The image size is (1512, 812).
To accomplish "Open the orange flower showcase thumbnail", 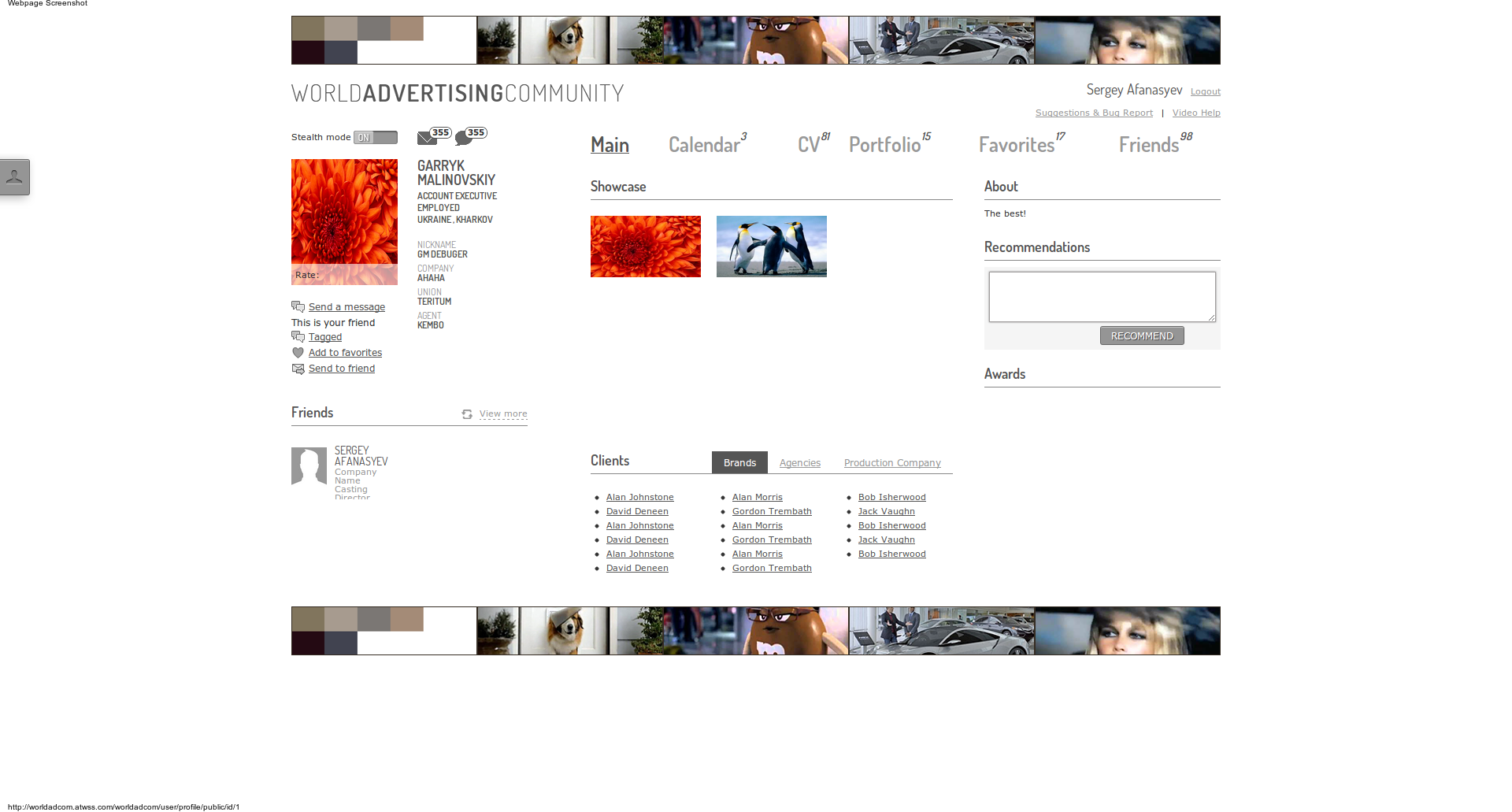I will [646, 247].
